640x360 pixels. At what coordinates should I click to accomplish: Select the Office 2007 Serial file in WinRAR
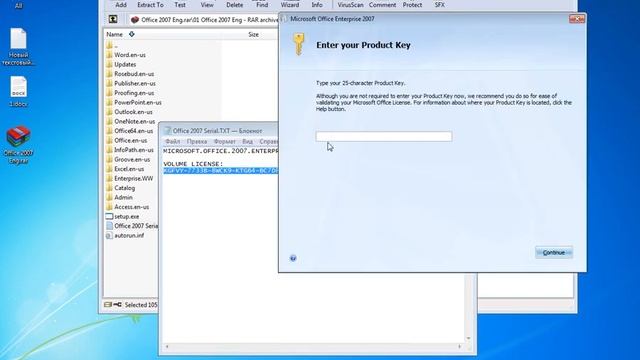(x=132, y=226)
